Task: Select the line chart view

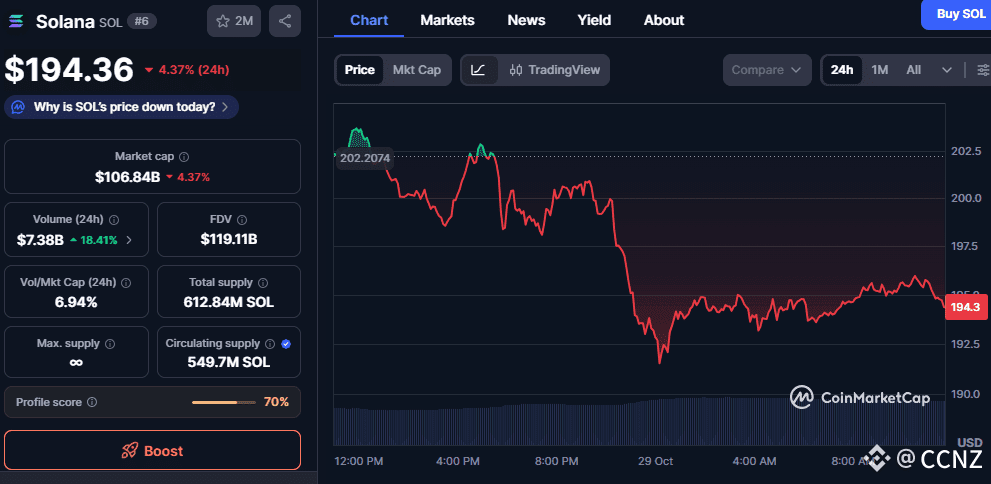Action: (479, 70)
